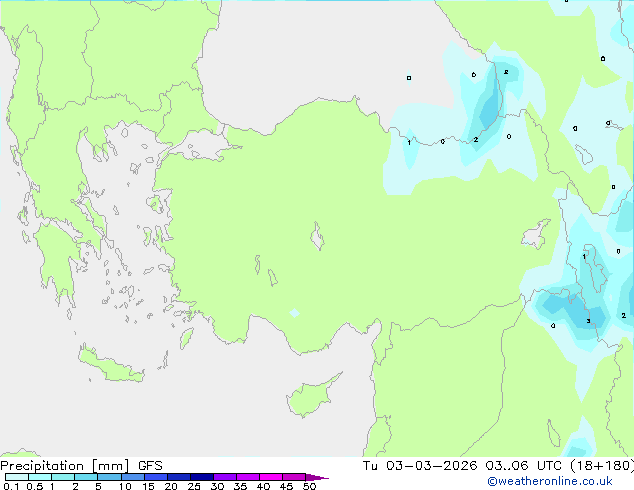Select the legend swatch between 0.1 and 0.5
The image size is (634, 490).
pyautogui.click(x=17, y=477)
